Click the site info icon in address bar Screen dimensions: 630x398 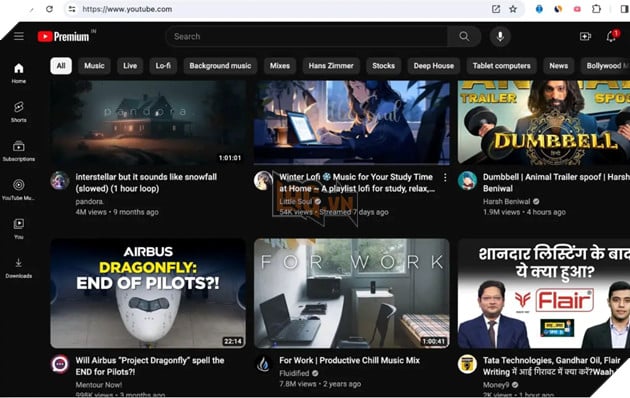pyautogui.click(x=72, y=9)
